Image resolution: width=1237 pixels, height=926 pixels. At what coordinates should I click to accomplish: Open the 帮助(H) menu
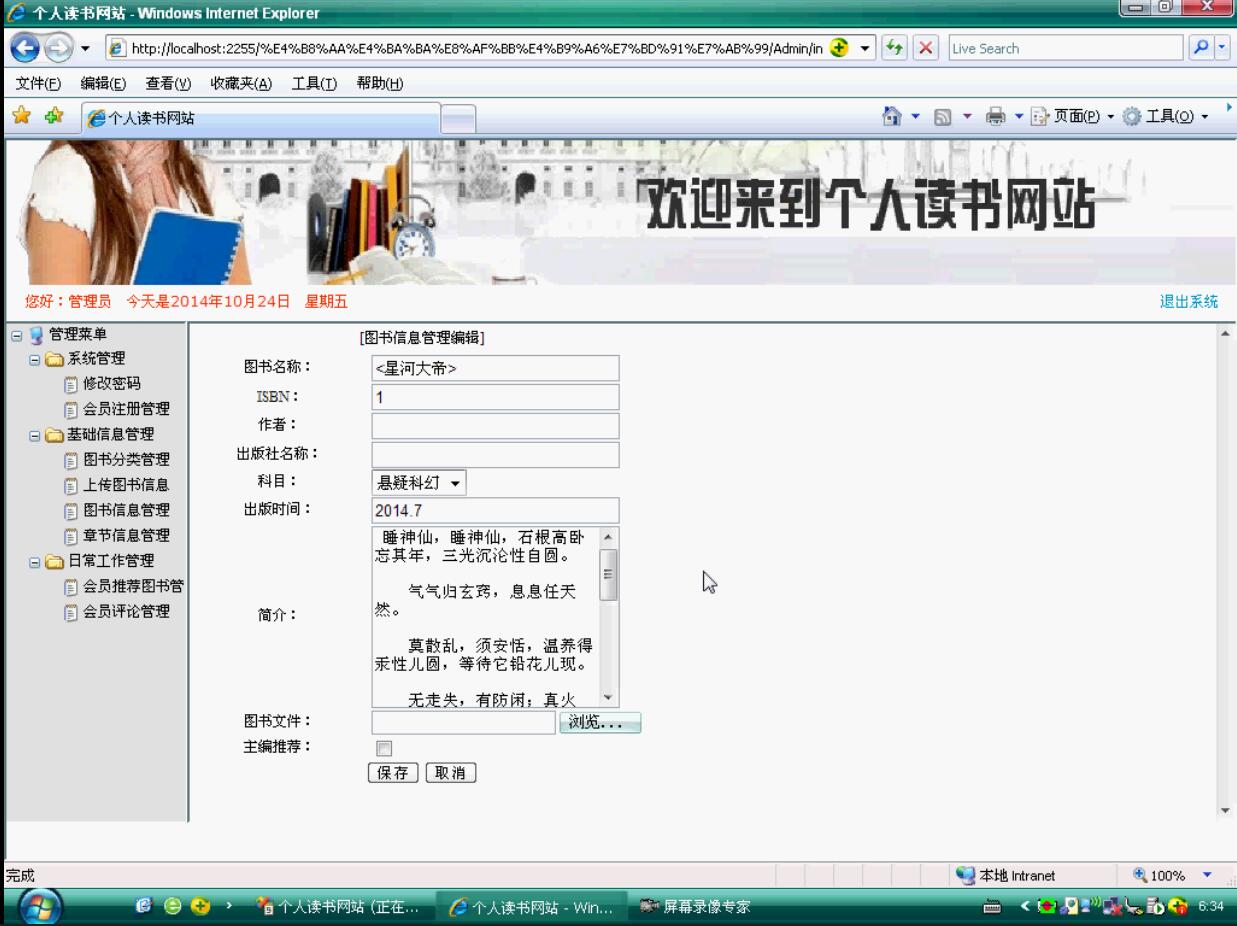[x=380, y=83]
